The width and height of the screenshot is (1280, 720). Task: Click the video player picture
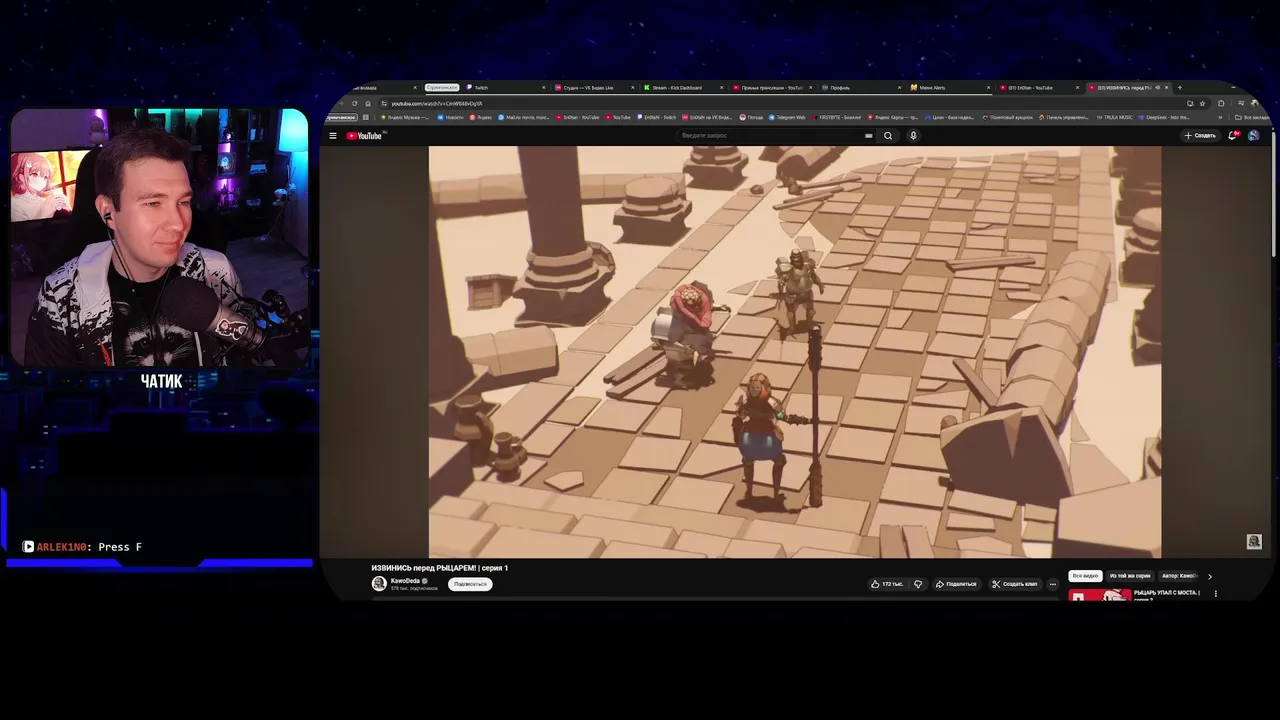[795, 352]
